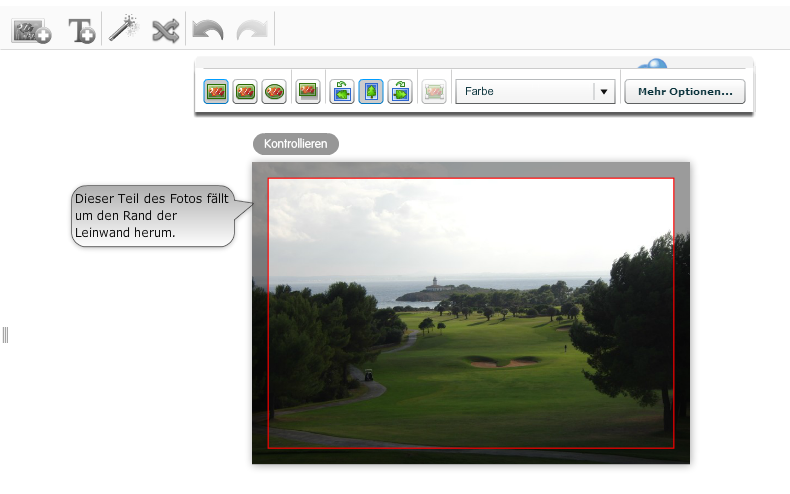Click the disabled crop frame icon
Screen dimensions: 790x494
point(433,92)
